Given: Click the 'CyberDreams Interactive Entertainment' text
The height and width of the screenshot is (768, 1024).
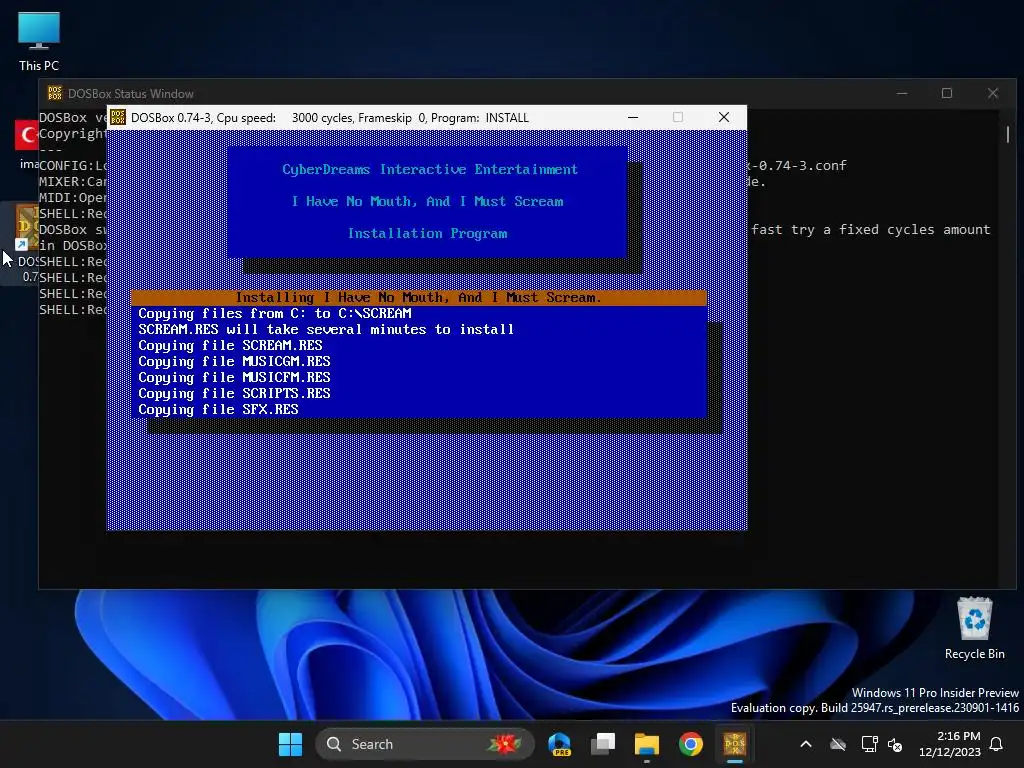Looking at the screenshot, I should pos(430,170).
